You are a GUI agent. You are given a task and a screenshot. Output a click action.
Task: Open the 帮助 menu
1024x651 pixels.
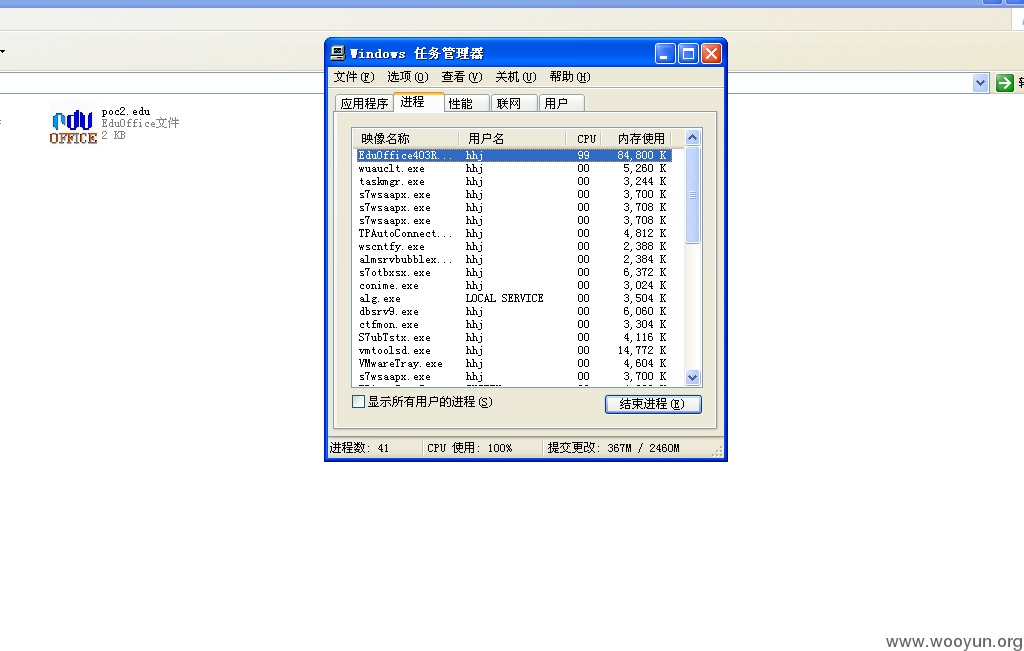point(569,77)
